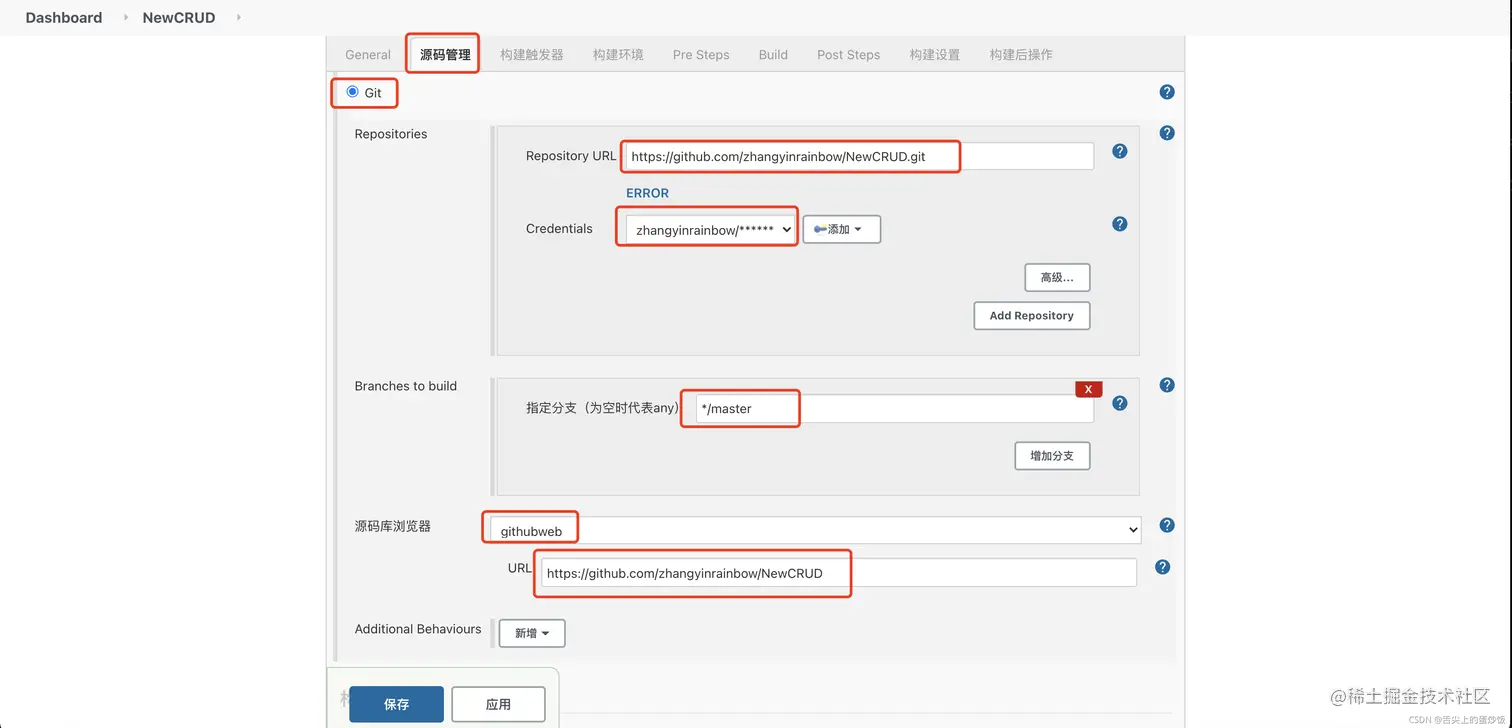This screenshot has width=1512, height=728.
Task: Switch to the Post Steps tab
Action: tap(848, 54)
